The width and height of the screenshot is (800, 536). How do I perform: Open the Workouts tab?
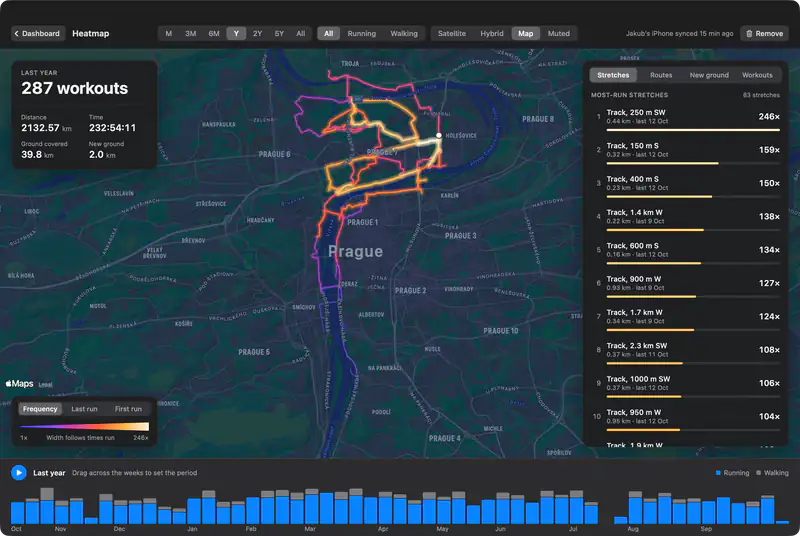757,75
